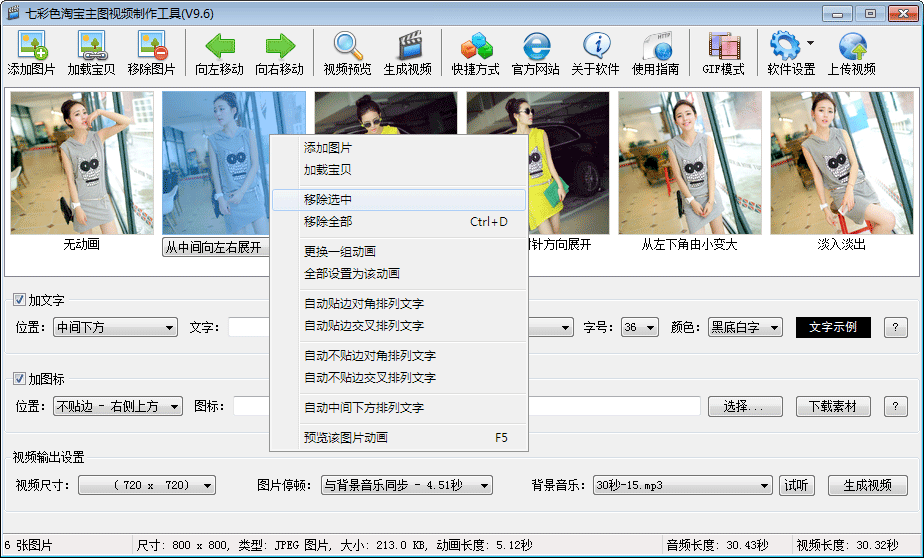Click help ? button in 加图标 row
924x558 pixels.
(x=895, y=406)
